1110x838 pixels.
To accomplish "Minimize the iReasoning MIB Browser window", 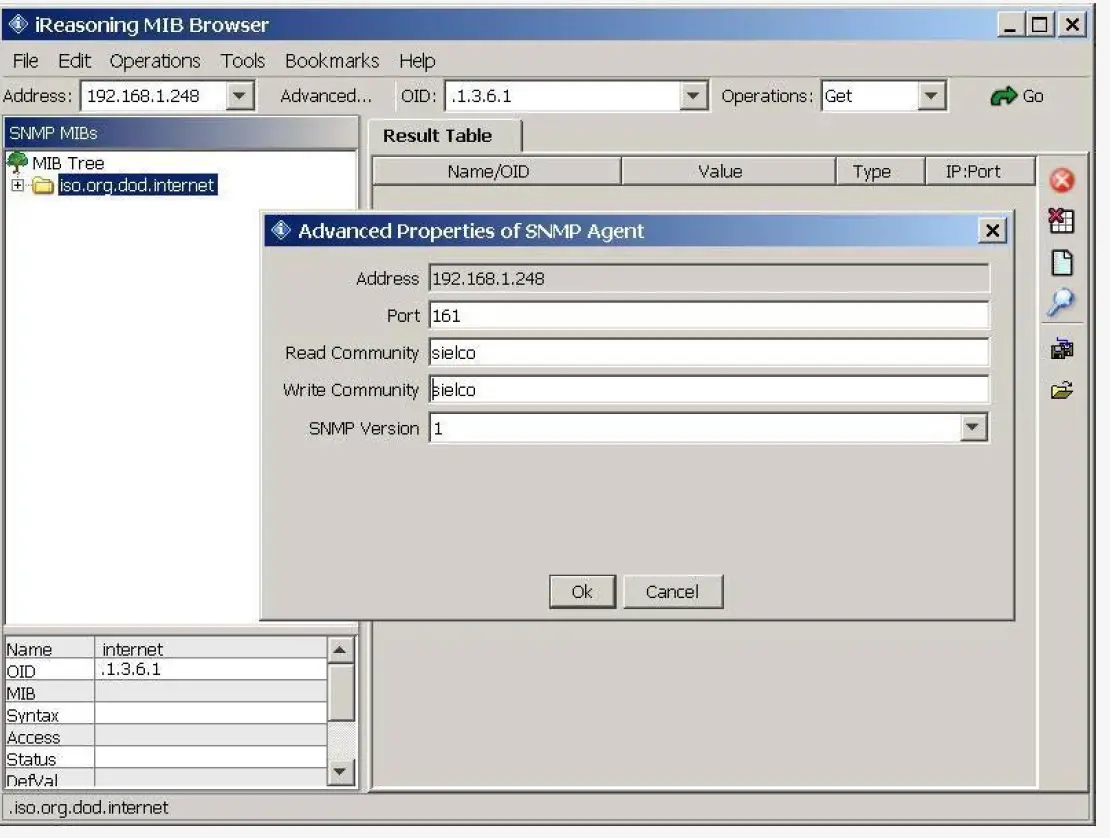I will (x=1009, y=25).
